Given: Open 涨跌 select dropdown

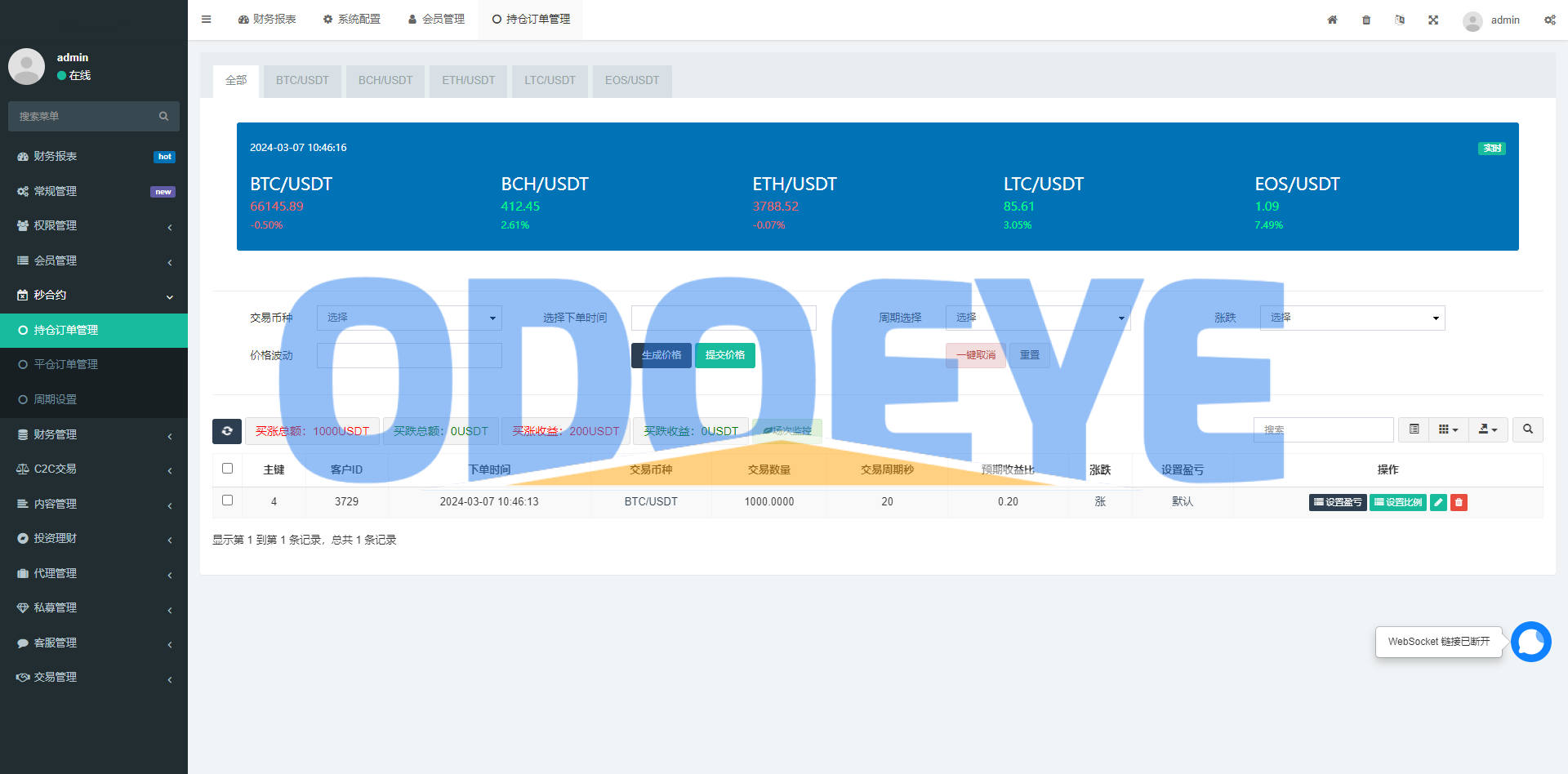Looking at the screenshot, I should [x=1352, y=318].
